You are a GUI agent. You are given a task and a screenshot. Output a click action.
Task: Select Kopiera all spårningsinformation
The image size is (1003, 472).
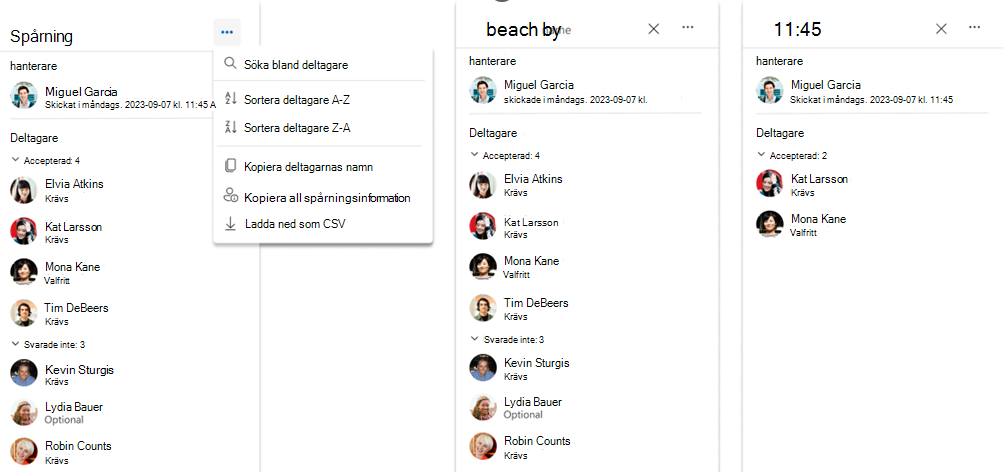point(323,198)
